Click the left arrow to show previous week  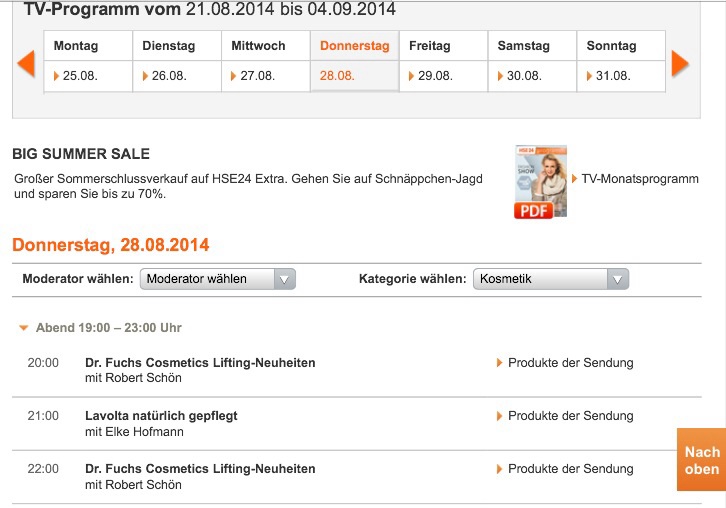tap(26, 63)
